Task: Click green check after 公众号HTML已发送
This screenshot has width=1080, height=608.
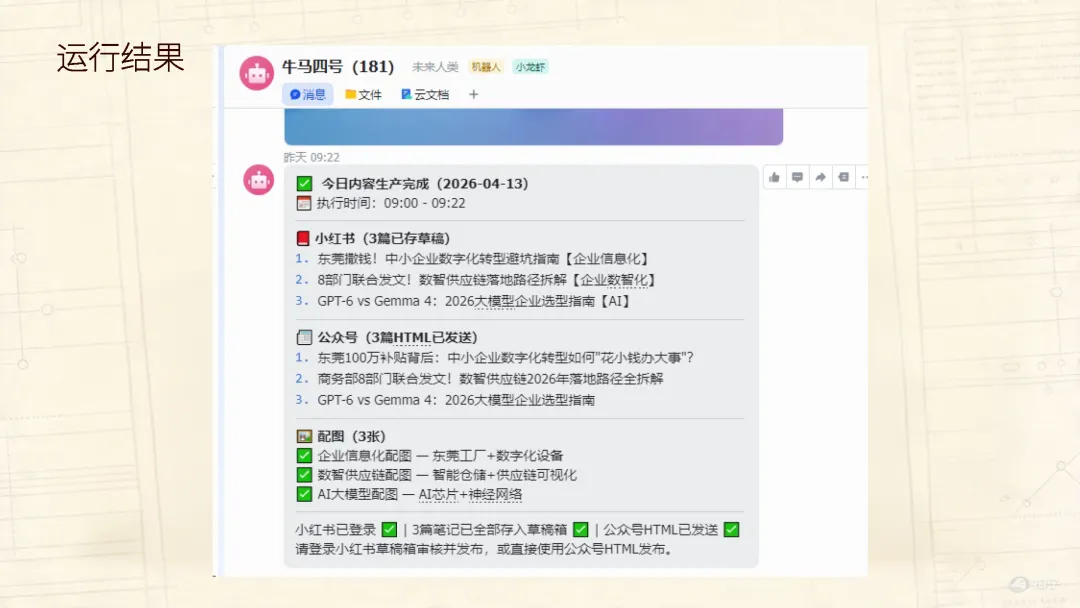Action: 731,530
